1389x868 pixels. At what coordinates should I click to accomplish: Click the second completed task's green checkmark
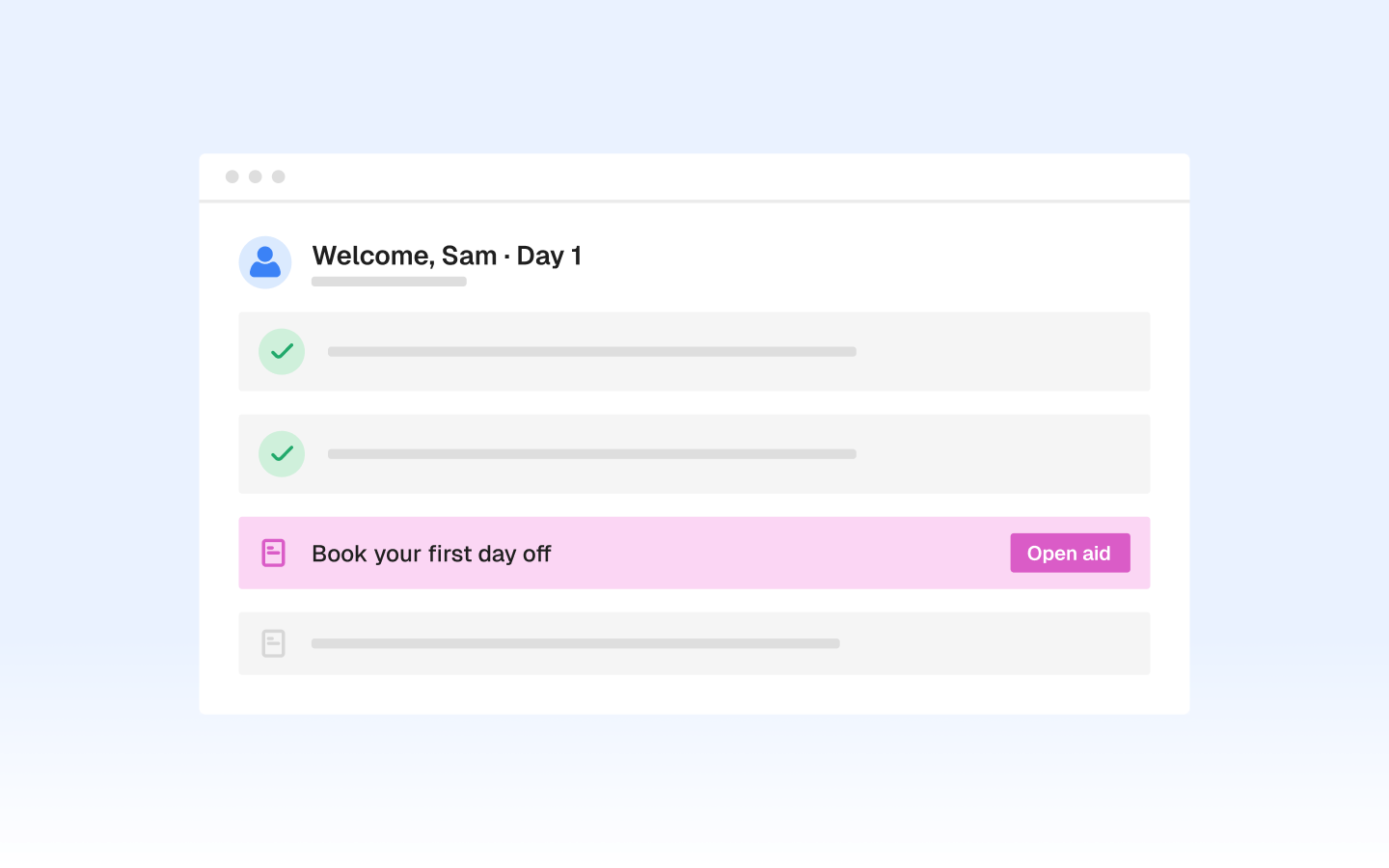tap(282, 454)
